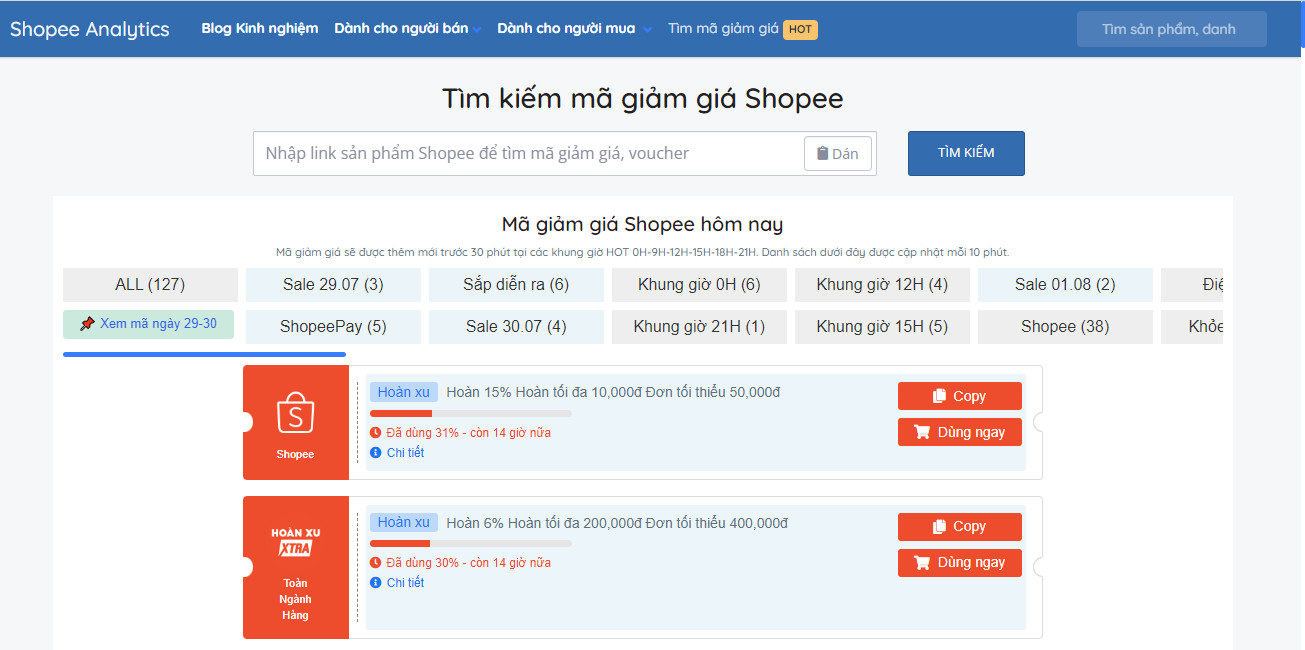The image size is (1305, 650).
Task: Select the Khung giờ 0H (6) tab
Action: (699, 285)
